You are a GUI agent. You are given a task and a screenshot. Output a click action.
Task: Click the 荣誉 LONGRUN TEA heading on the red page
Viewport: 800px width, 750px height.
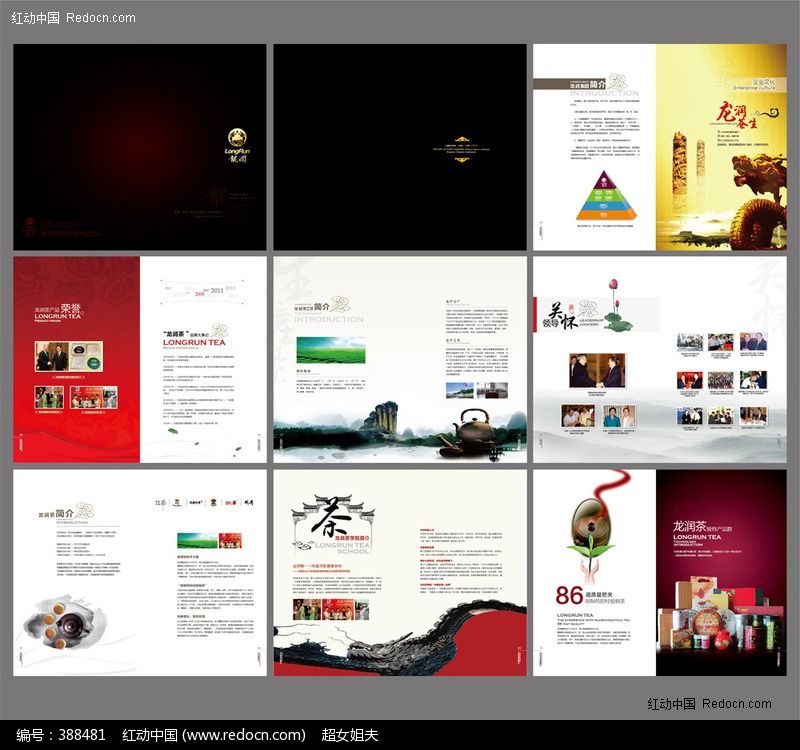tap(58, 312)
